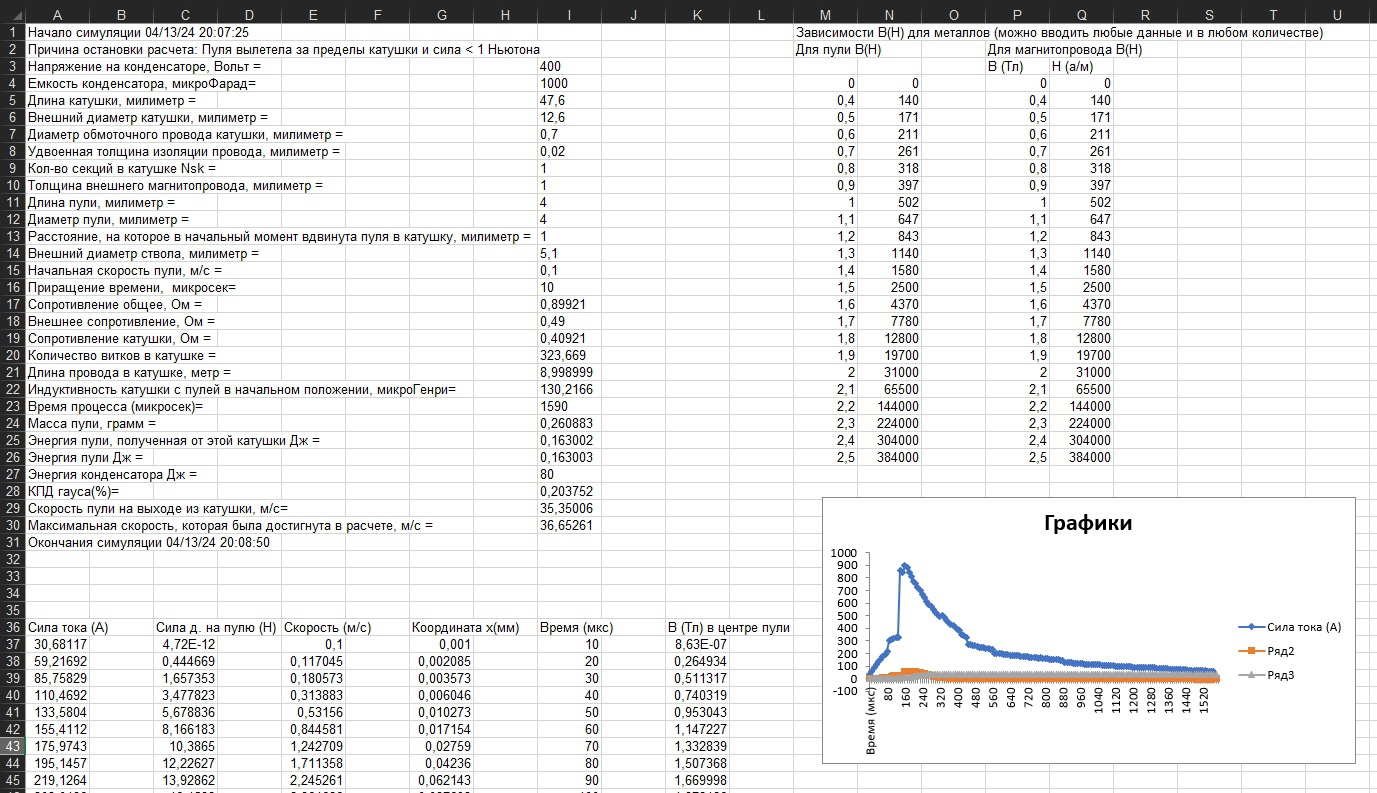Click capacitor voltage value 400 cell
The image size is (1377, 793).
pyautogui.click(x=569, y=66)
